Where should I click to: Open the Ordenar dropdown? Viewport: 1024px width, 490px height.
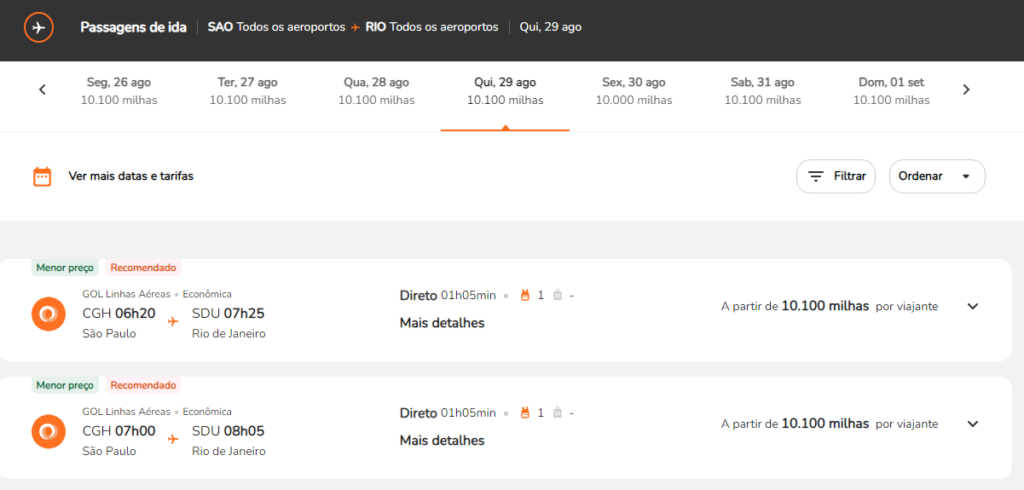click(x=937, y=176)
